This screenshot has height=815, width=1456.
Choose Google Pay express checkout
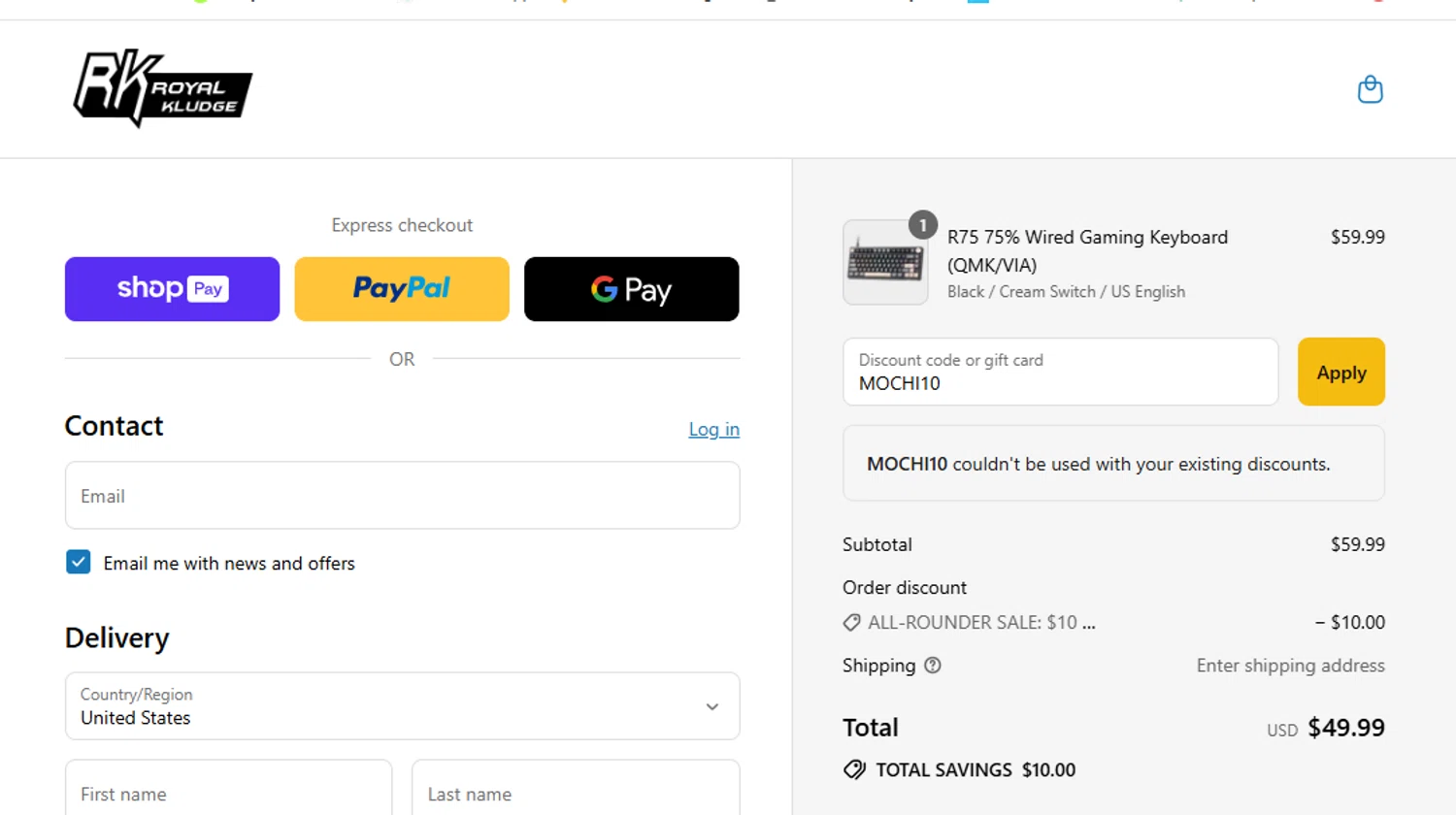point(631,289)
